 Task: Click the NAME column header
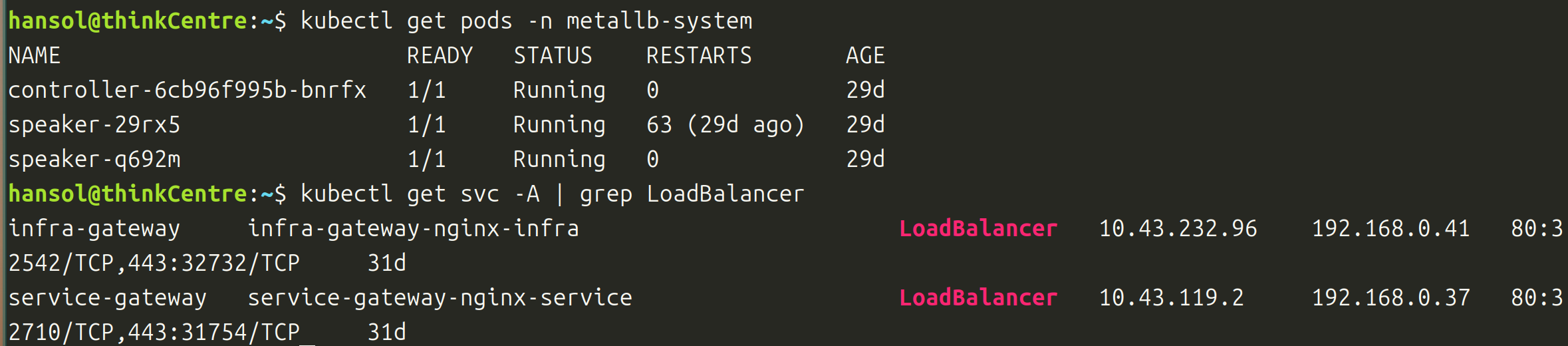(34, 55)
